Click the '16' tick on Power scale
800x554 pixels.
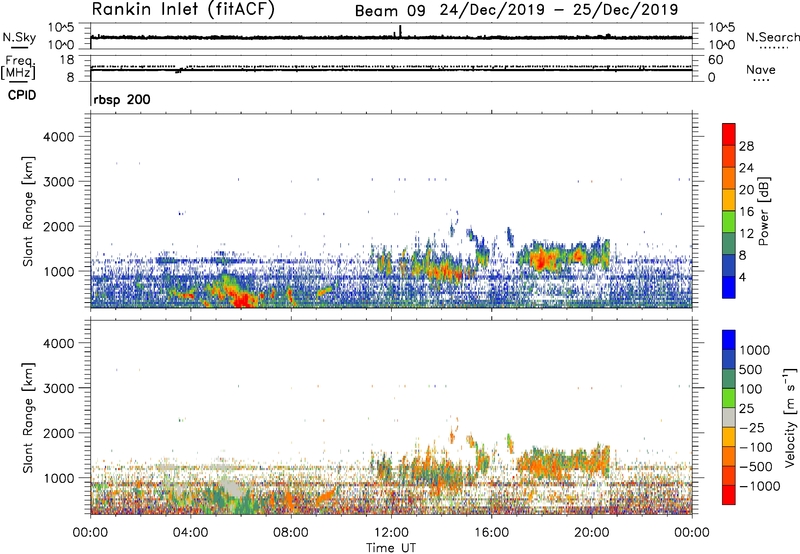click(746, 212)
